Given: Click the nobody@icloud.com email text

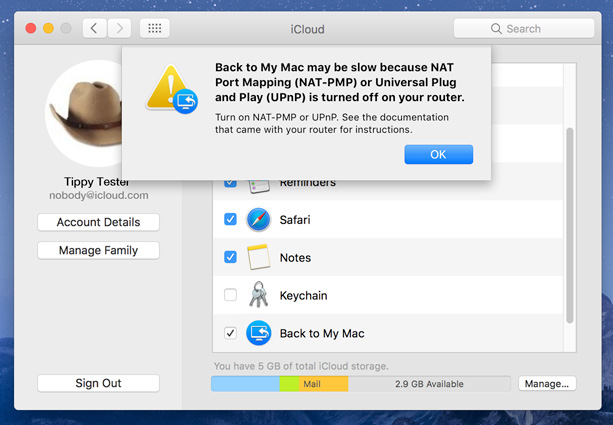Looking at the screenshot, I should [x=99, y=195].
